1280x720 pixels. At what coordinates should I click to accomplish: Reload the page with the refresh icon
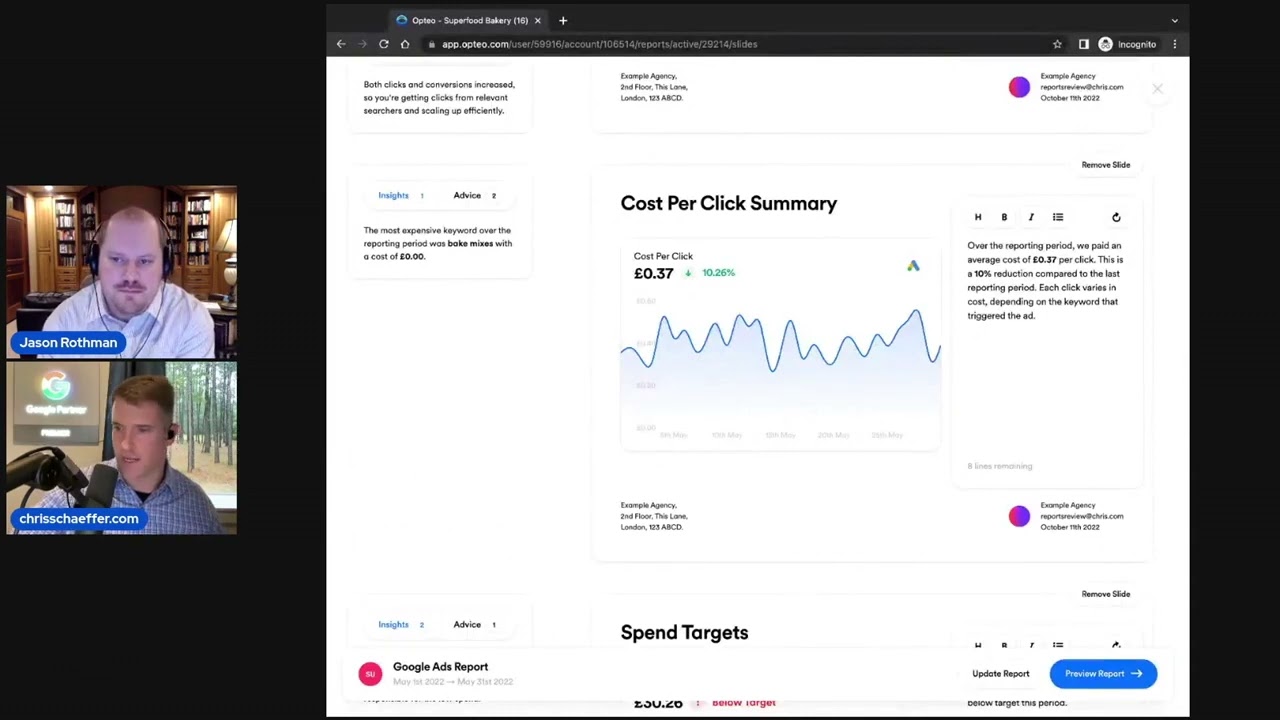383,44
